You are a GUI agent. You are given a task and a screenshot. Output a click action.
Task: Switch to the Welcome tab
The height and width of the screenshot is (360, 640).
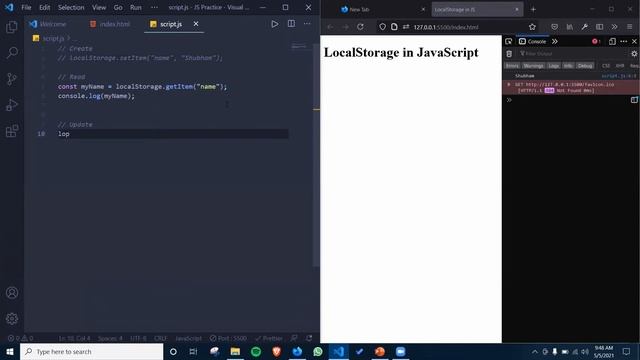pos(48,24)
